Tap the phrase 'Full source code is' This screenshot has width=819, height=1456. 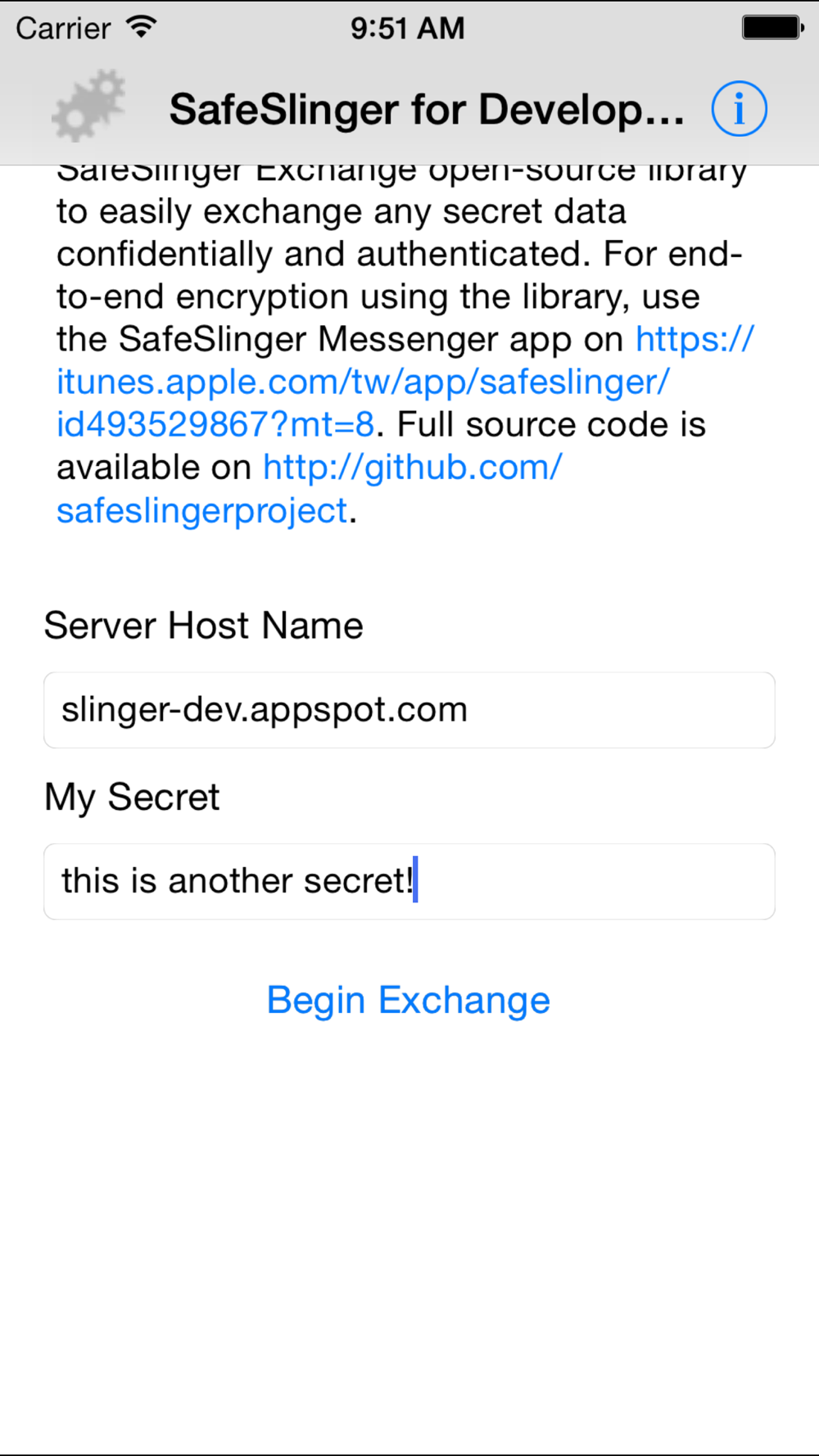point(551,424)
